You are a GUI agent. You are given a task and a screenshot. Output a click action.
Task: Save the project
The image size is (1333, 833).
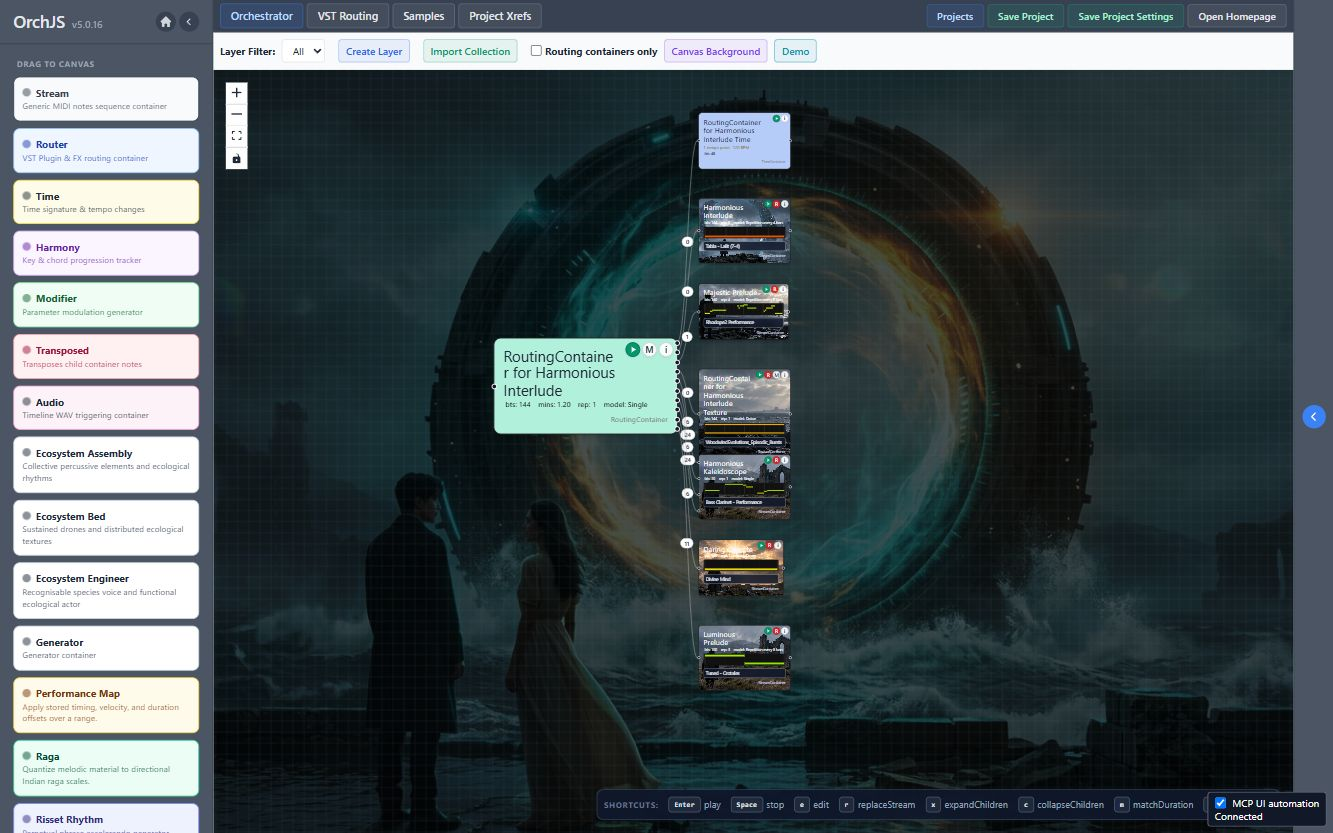tap(1026, 16)
